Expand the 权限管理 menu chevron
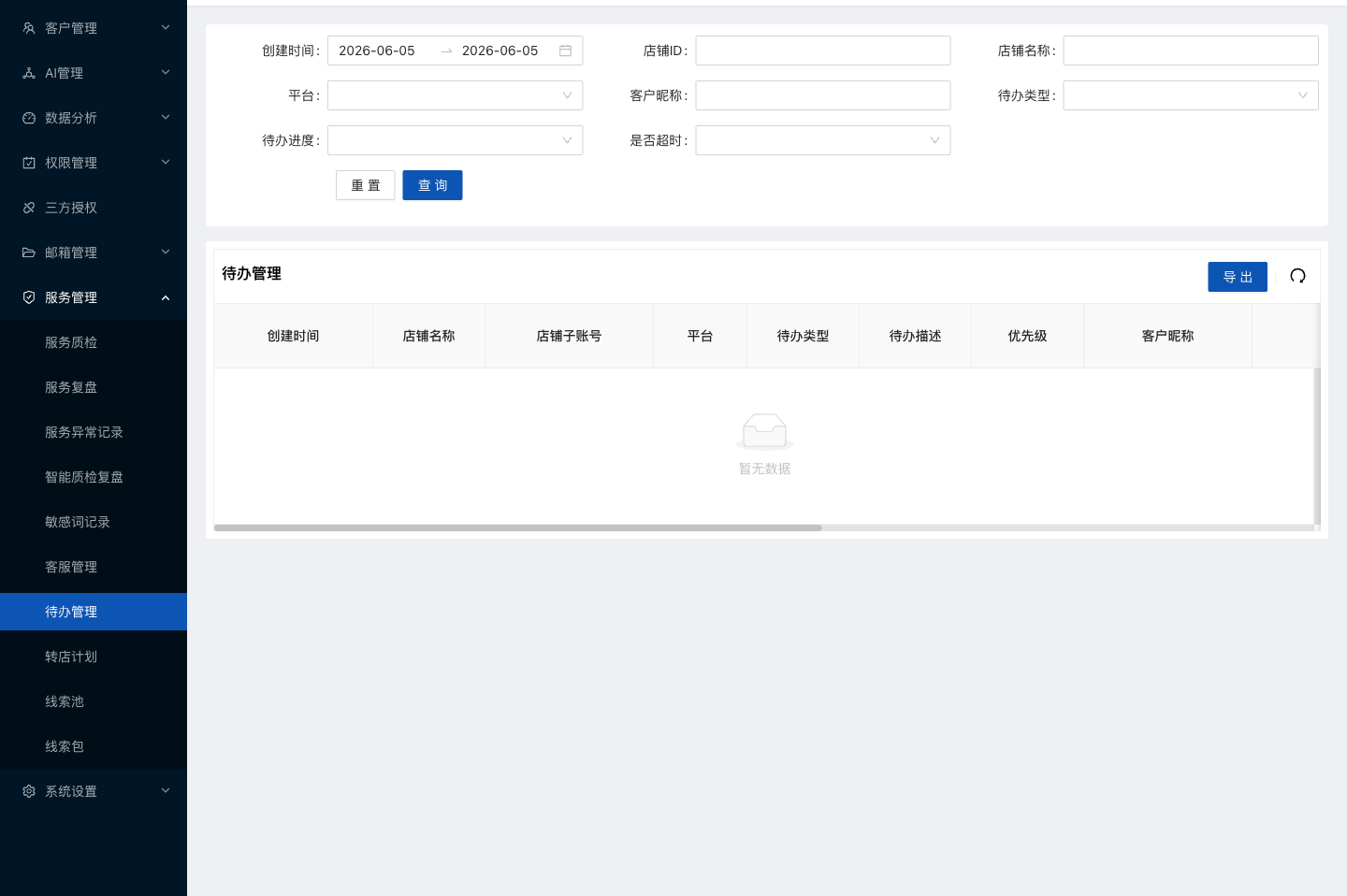The width and height of the screenshot is (1347, 896). [166, 163]
